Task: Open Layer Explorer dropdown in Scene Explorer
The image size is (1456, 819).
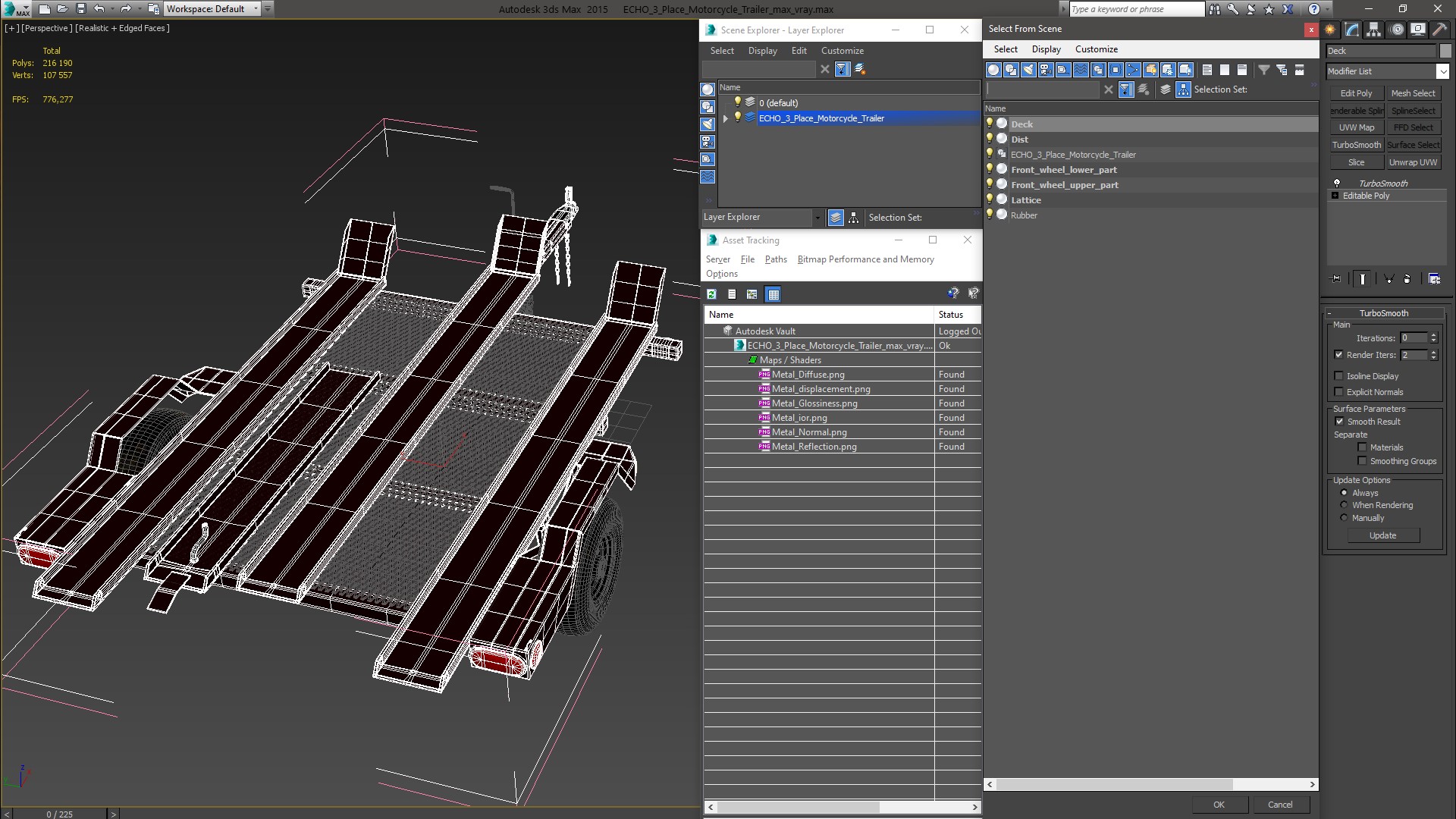Action: pyautogui.click(x=817, y=218)
